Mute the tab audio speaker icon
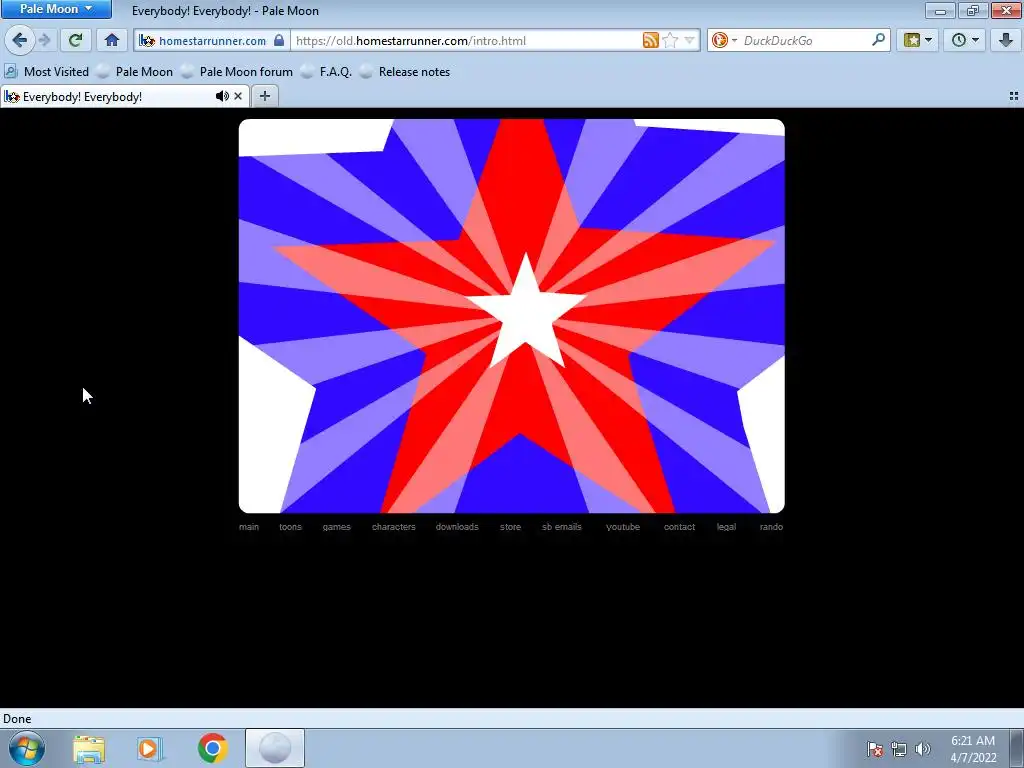 point(222,96)
